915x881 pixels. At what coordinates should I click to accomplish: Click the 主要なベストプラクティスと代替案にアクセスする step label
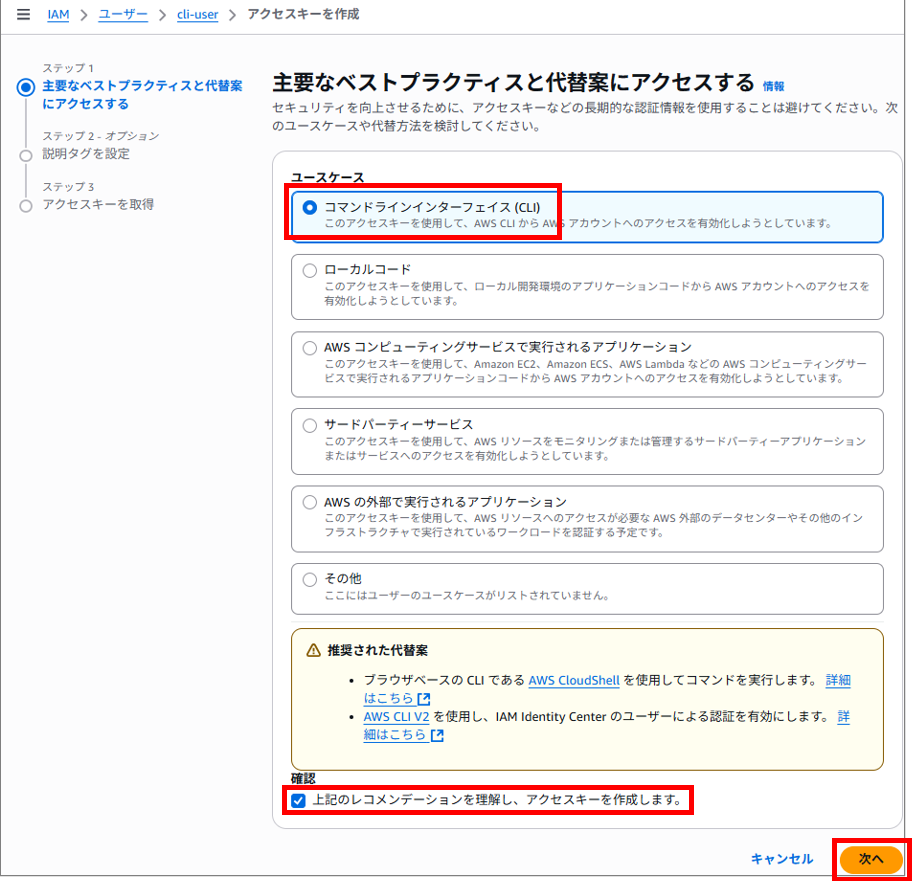(x=142, y=95)
